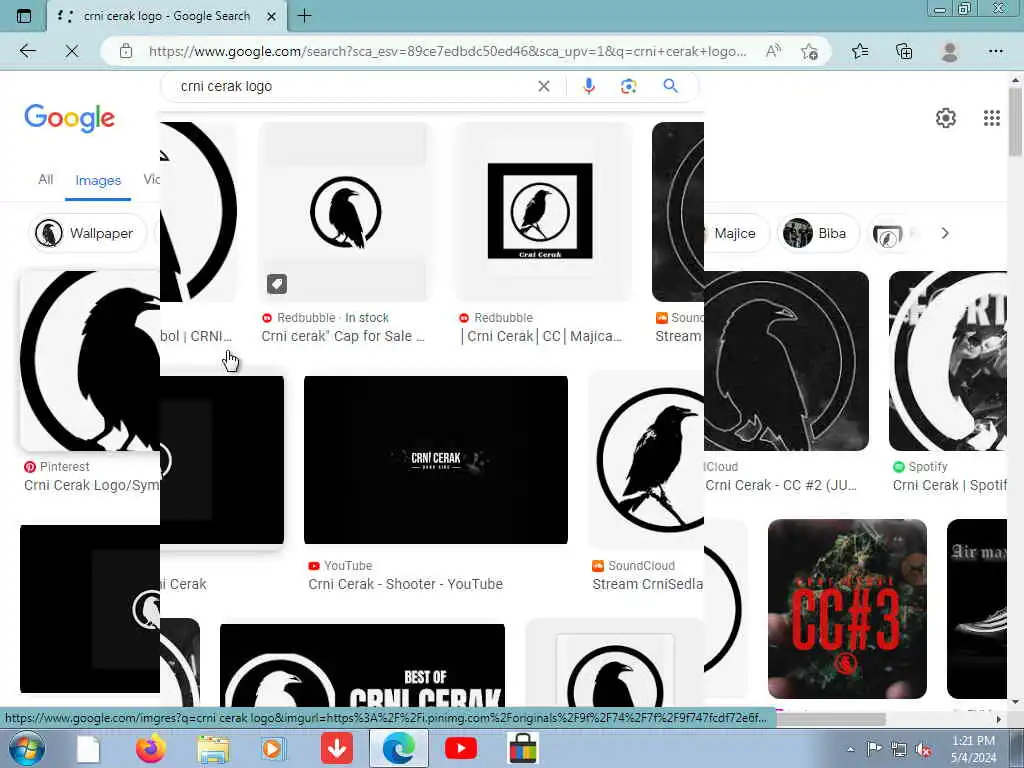Open the red CC#3 album thumbnail
The height and width of the screenshot is (768, 1024).
click(x=847, y=609)
